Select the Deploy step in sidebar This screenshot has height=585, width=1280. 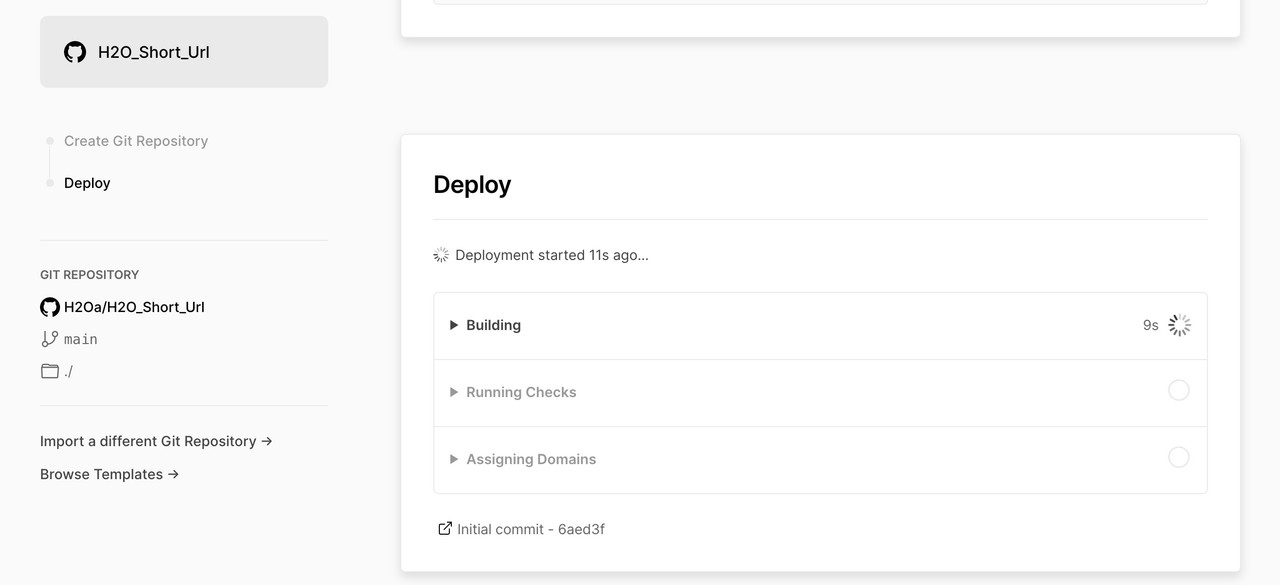(x=87, y=183)
